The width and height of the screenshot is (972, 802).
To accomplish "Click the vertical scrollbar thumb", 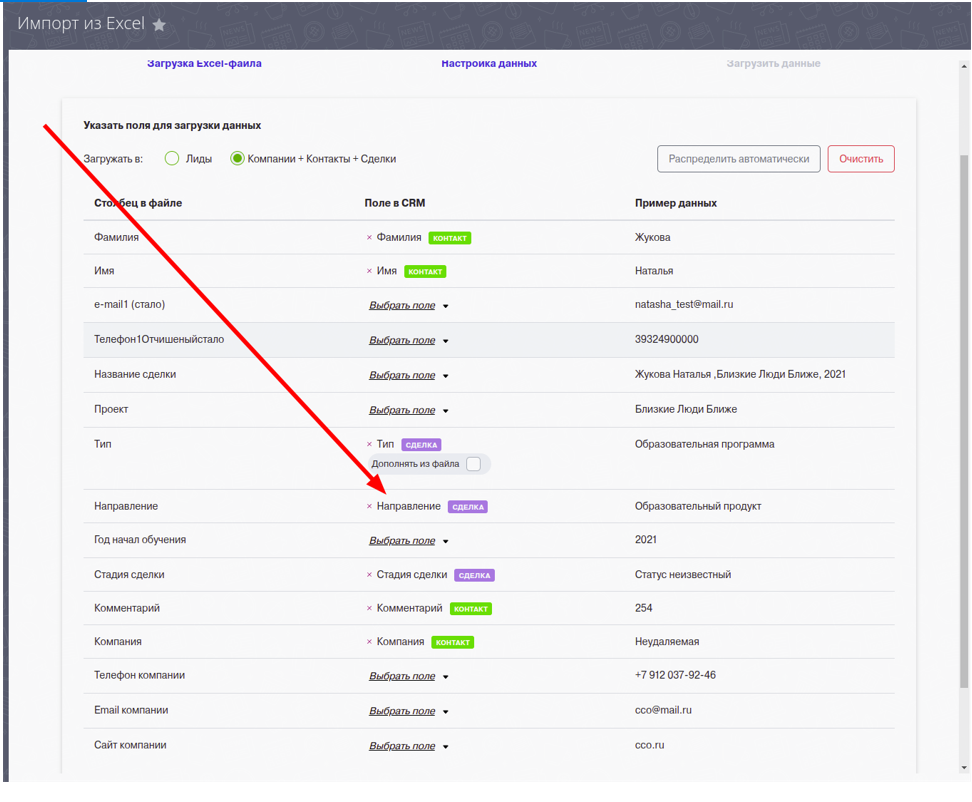I will click(x=964, y=421).
